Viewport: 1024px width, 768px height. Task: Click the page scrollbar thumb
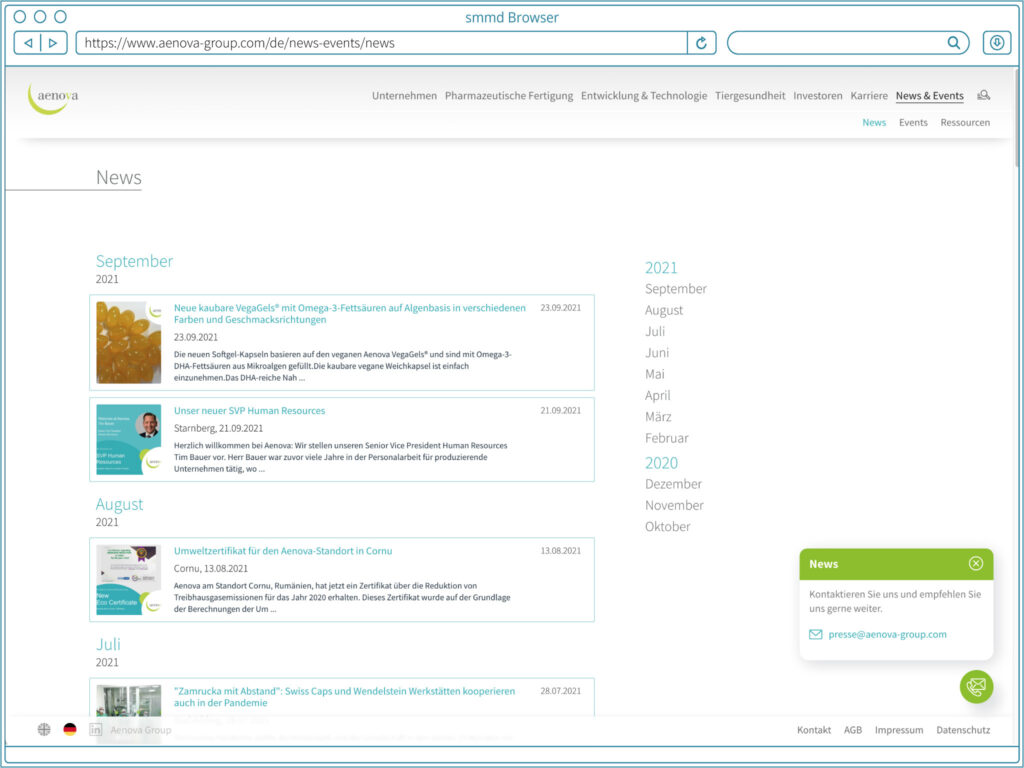(1016, 118)
